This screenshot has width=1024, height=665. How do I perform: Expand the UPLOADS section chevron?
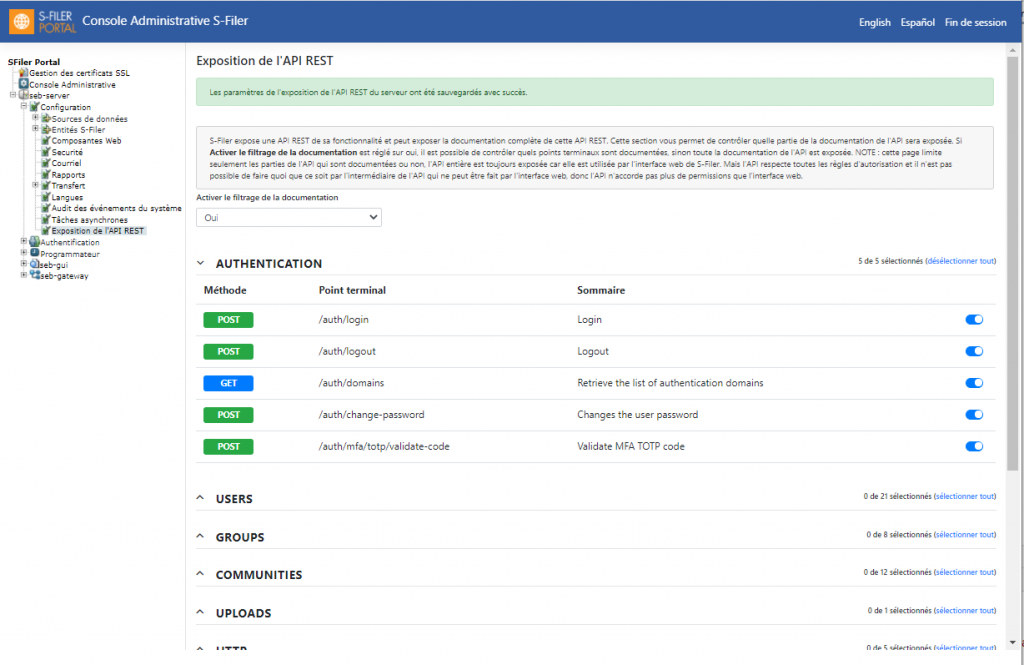[x=200, y=612]
